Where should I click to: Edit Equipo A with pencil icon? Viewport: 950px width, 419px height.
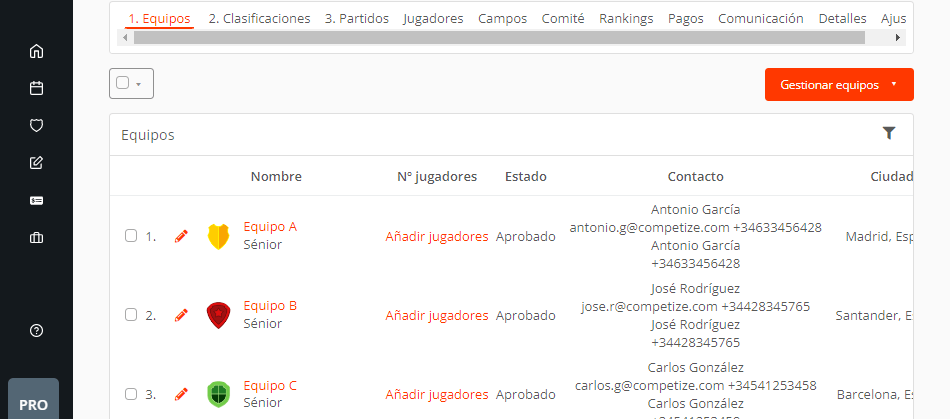(181, 236)
